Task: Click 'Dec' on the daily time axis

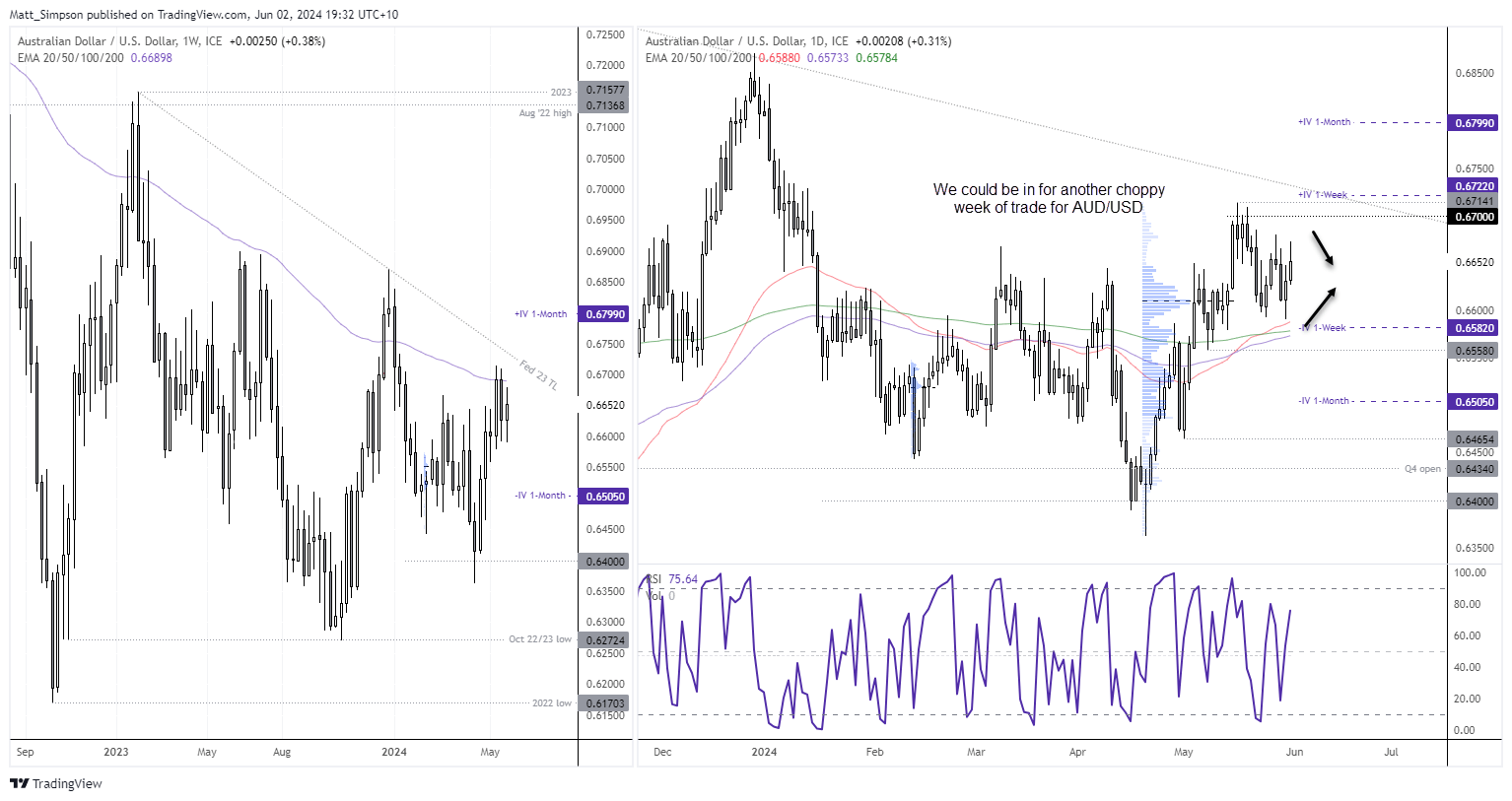Action: click(662, 752)
